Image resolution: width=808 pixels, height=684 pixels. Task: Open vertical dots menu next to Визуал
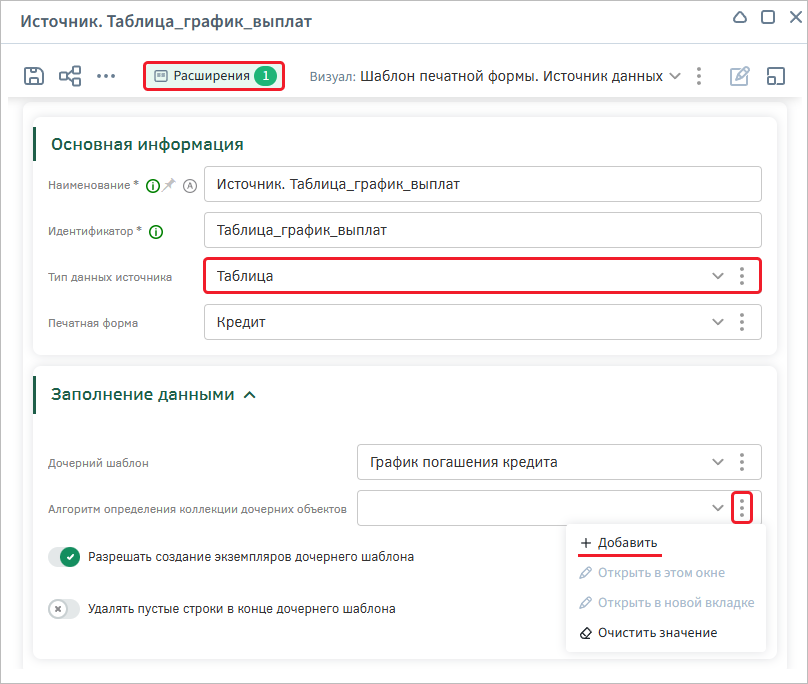(699, 76)
